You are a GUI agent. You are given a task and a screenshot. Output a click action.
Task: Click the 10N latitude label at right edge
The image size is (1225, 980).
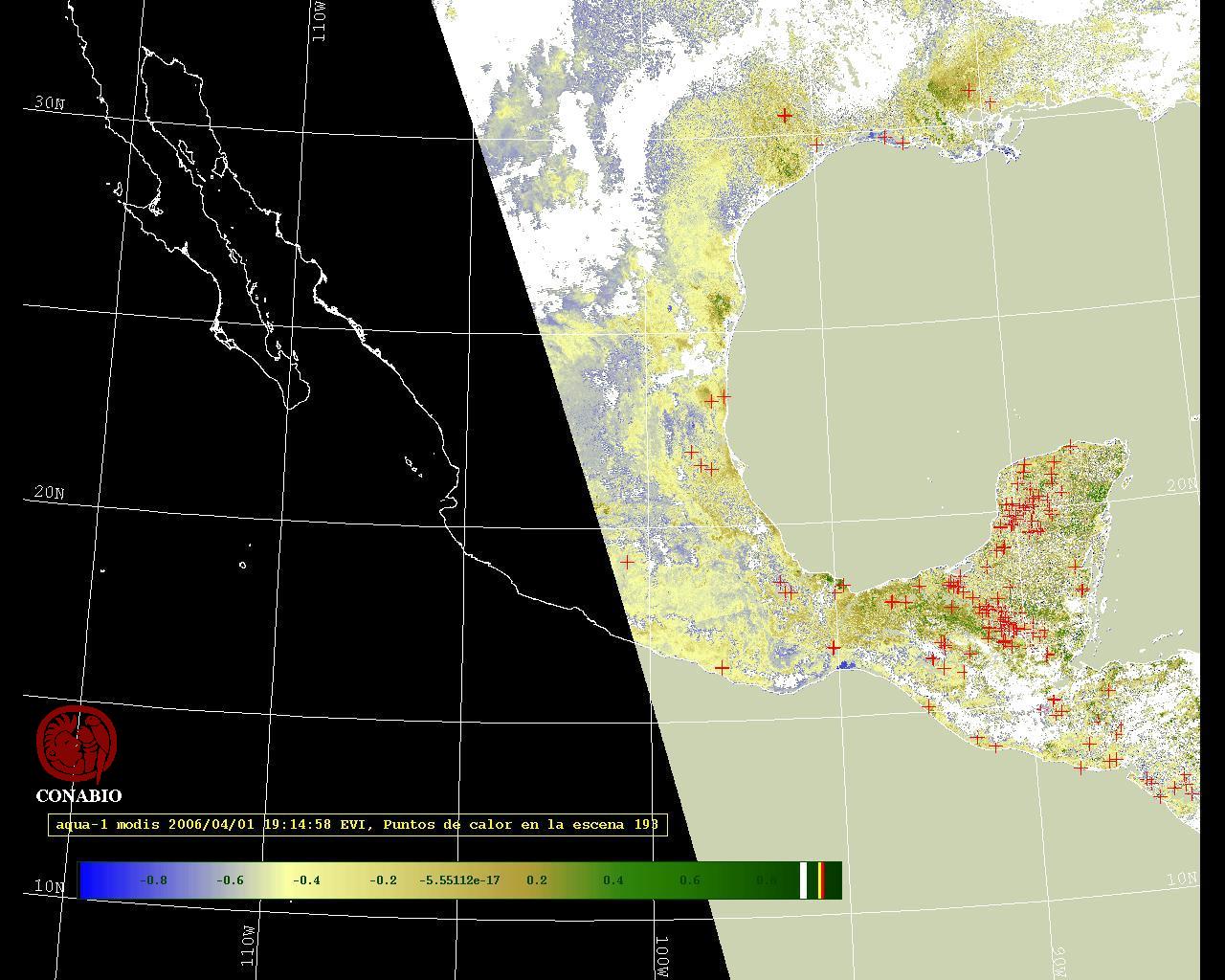pyautogui.click(x=1183, y=879)
